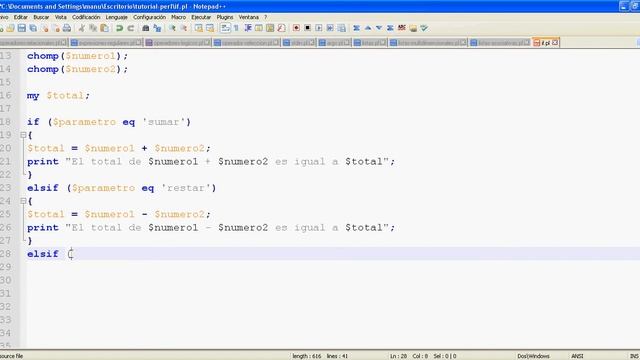Click the Print icon in toolbar
The image size is (640, 360).
(67, 28)
